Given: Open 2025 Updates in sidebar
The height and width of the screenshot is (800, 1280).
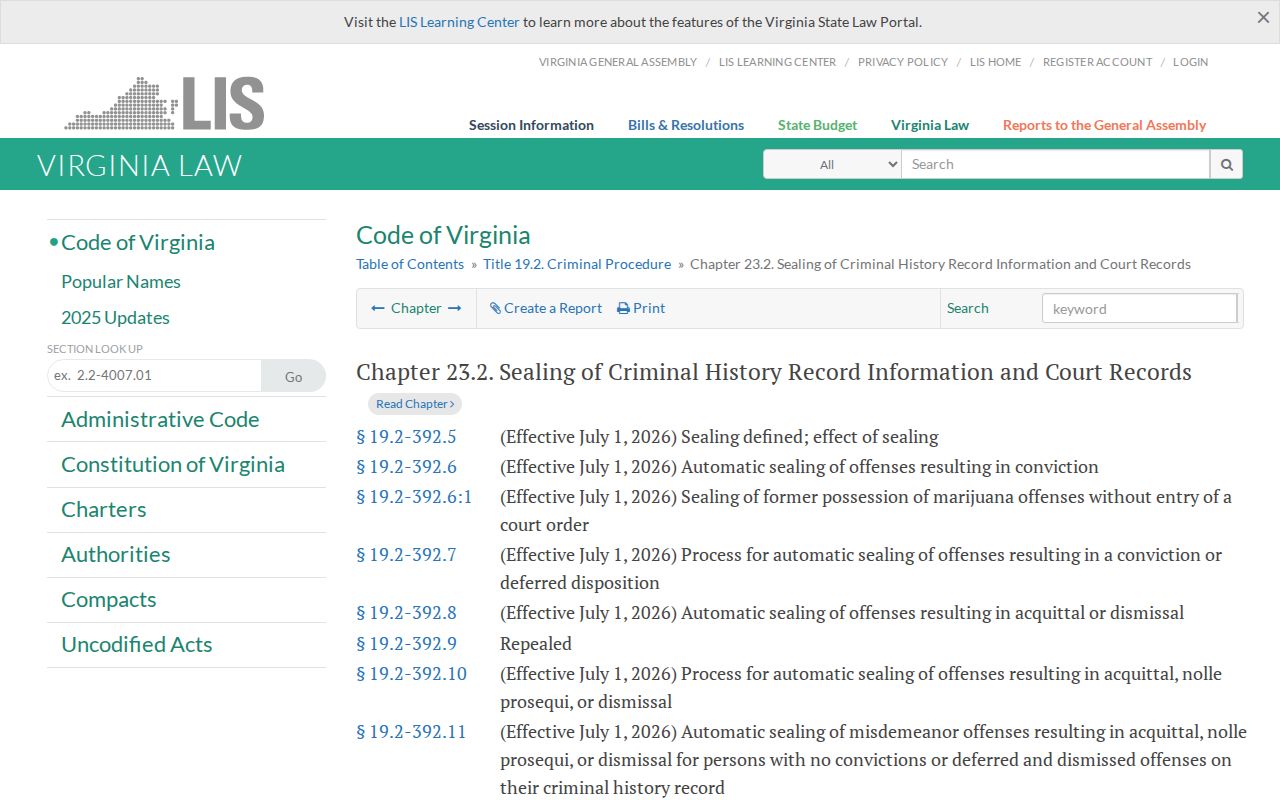Looking at the screenshot, I should coord(115,318).
